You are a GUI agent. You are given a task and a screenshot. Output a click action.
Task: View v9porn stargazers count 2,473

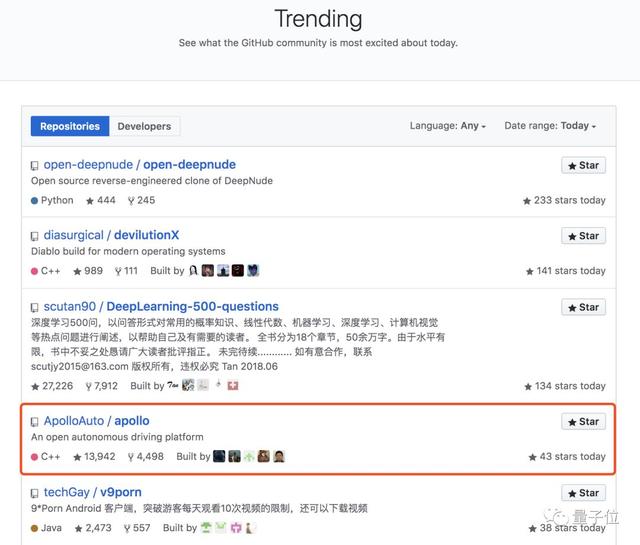point(93,528)
